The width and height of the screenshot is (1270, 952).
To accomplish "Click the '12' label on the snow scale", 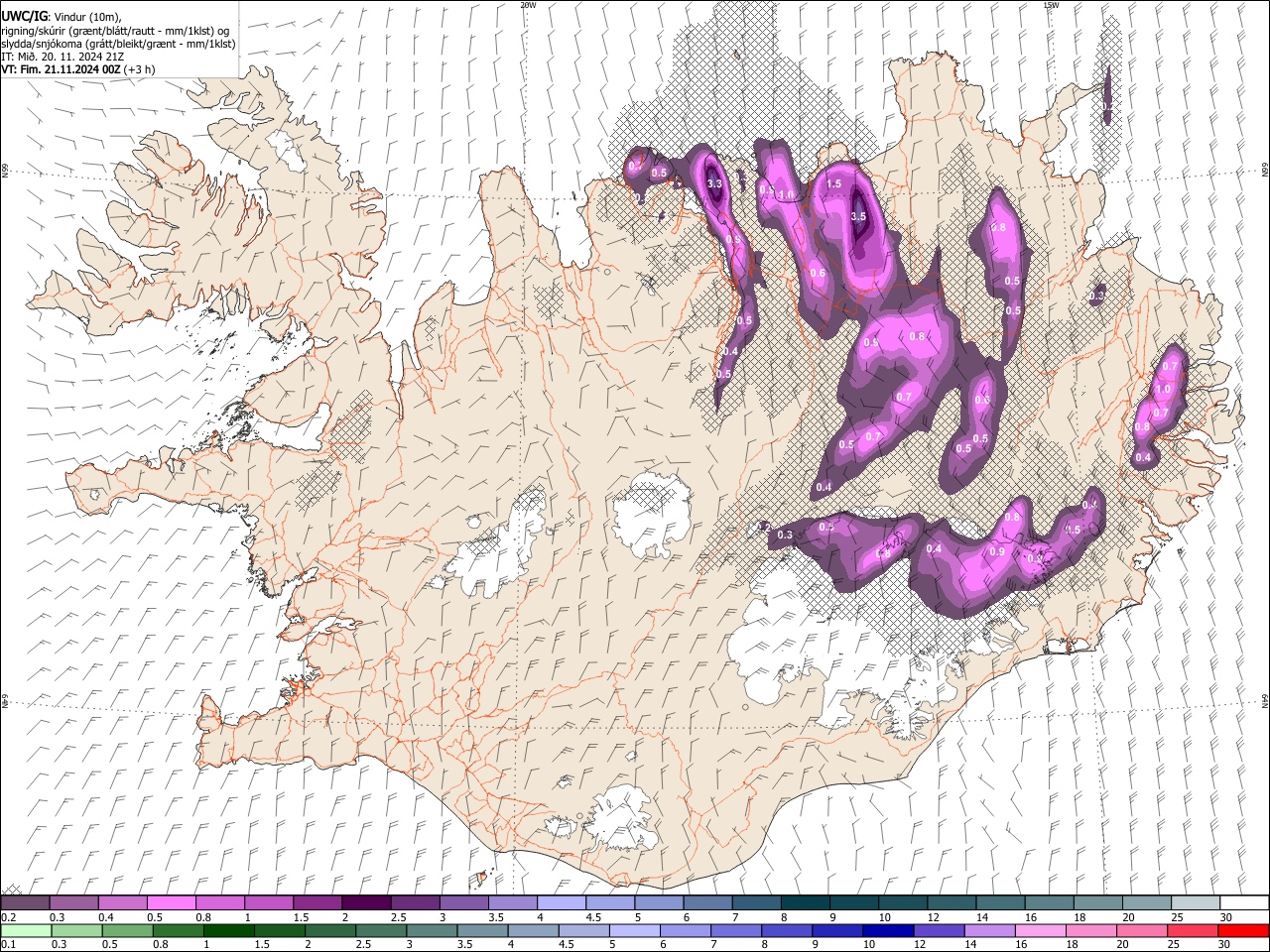I will (935, 917).
